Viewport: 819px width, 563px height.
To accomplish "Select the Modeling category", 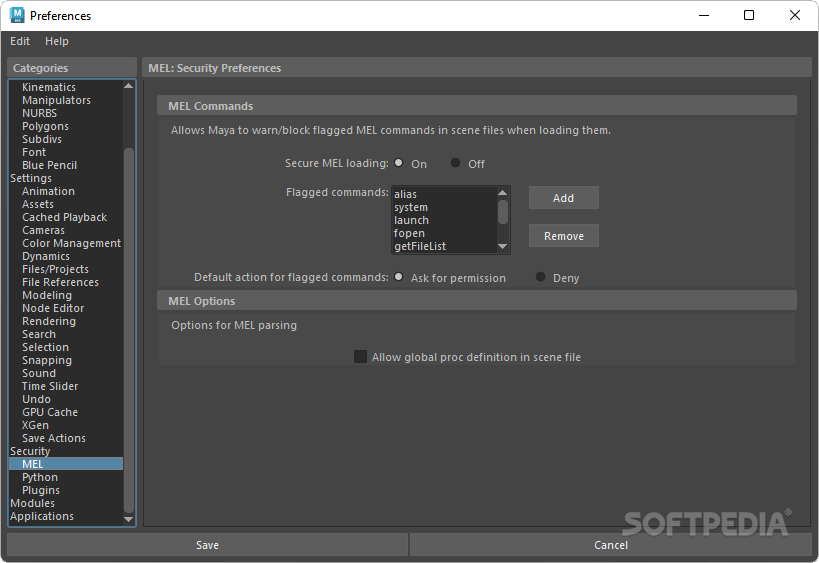I will tap(66, 296).
